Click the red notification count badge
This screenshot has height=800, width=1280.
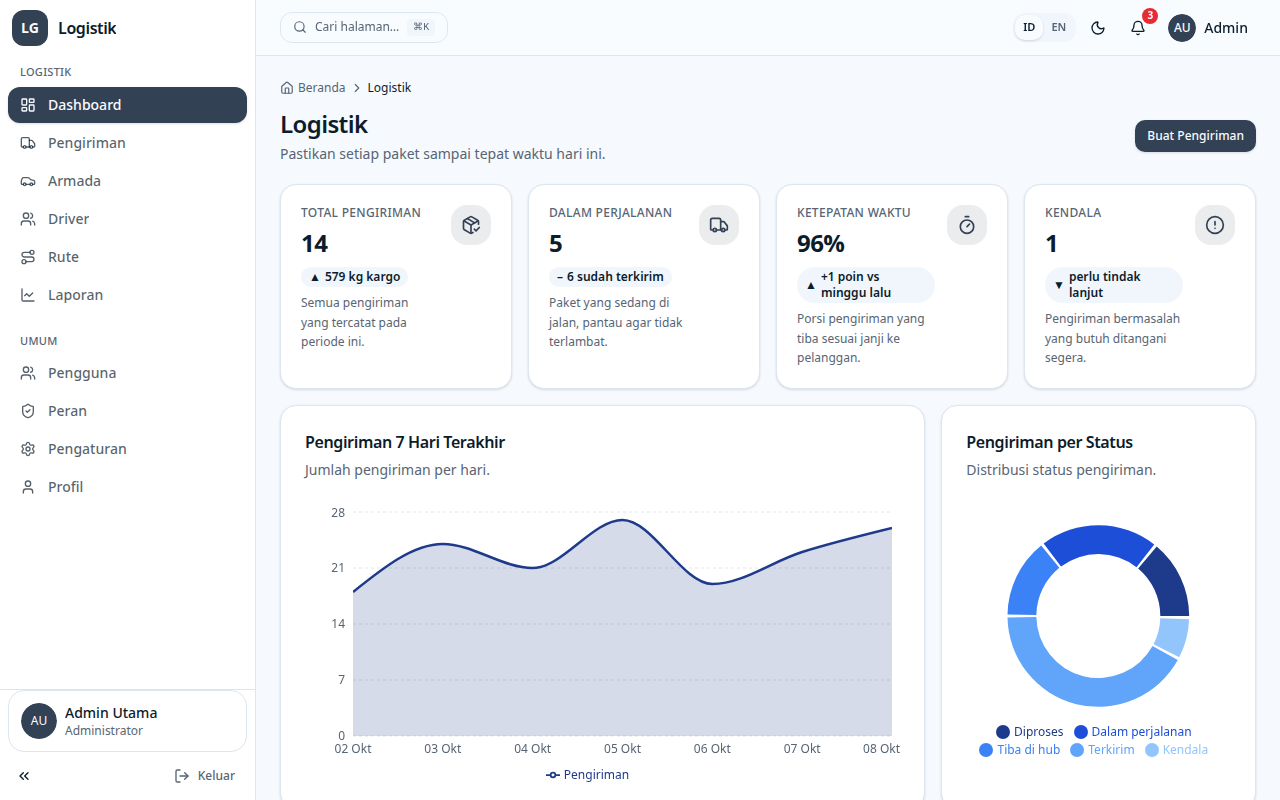point(1150,16)
